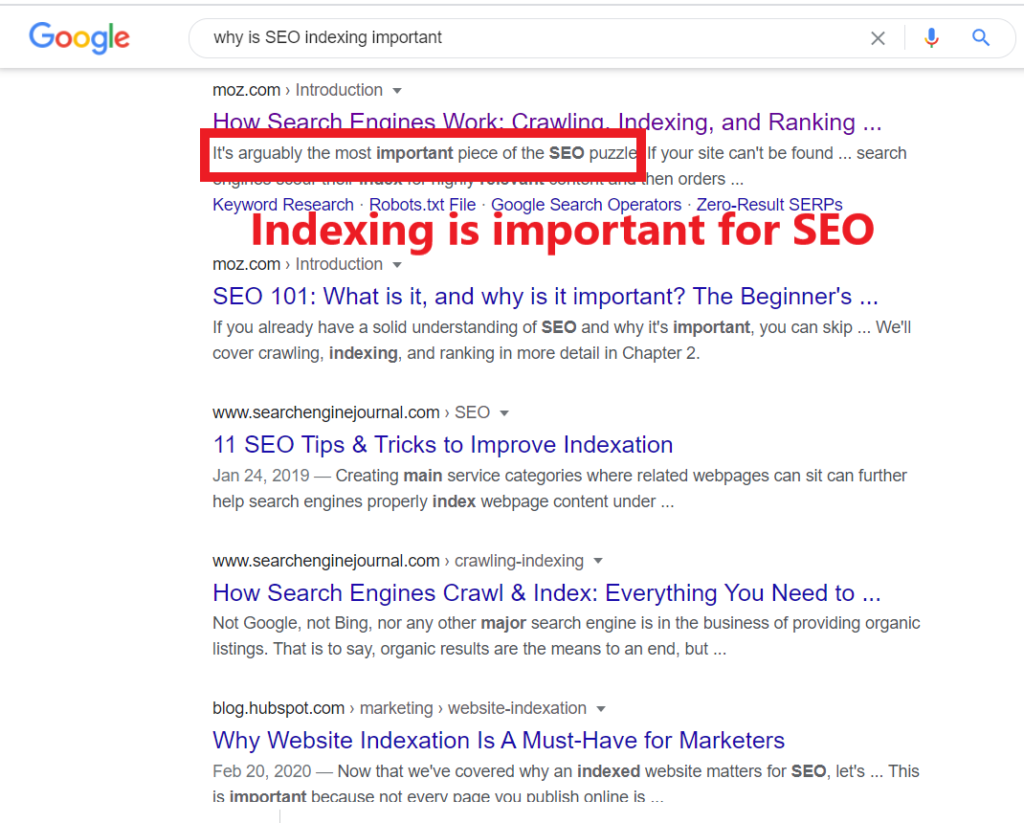Screen dimensions: 1024x823
Task: Clear the search query with the X icon
Action: tap(878, 37)
